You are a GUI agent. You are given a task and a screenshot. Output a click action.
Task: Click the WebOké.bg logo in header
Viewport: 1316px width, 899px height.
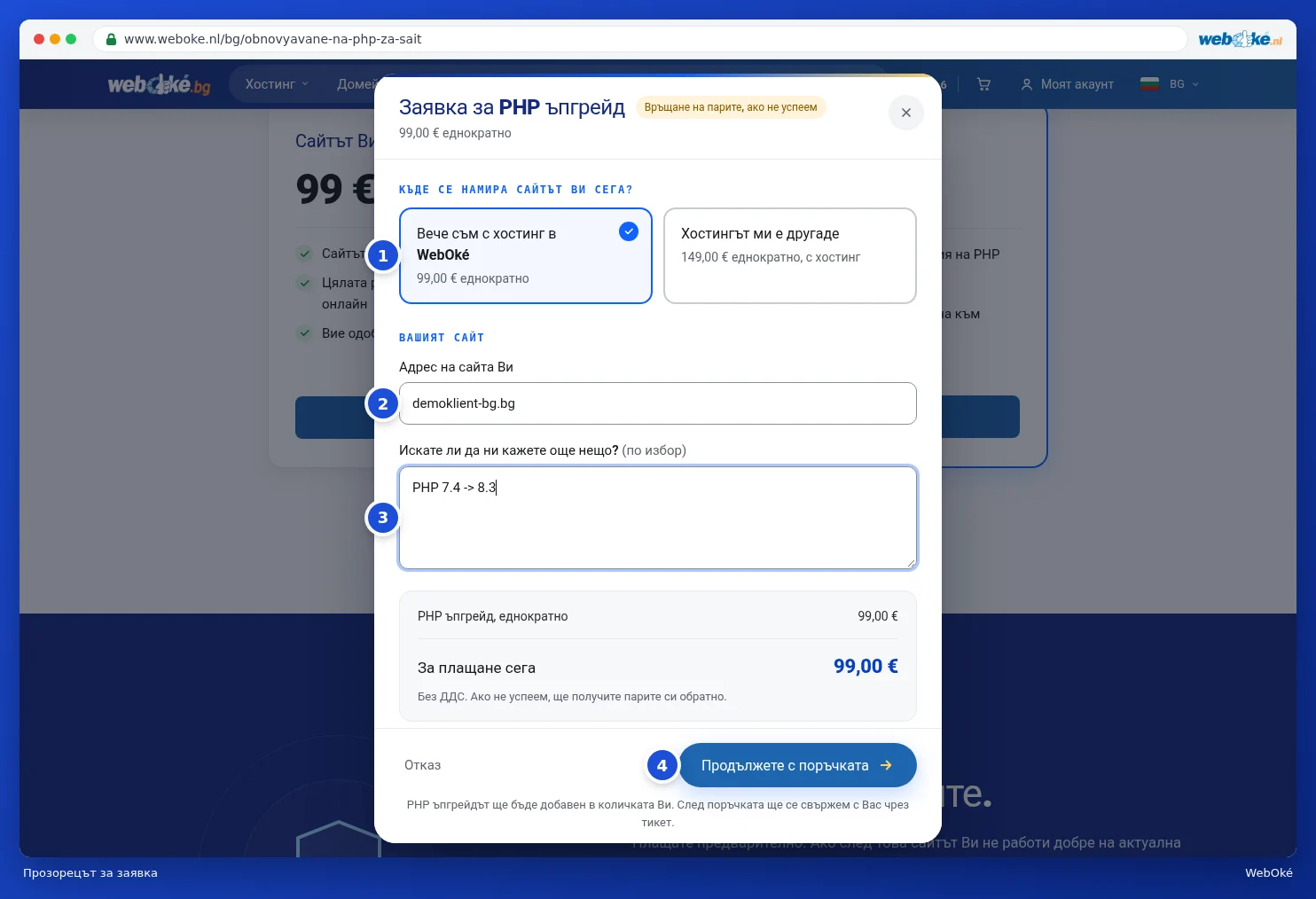160,84
